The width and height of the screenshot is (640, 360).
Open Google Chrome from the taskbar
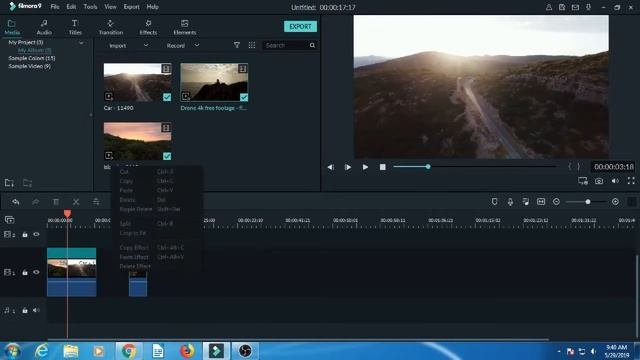129,351
